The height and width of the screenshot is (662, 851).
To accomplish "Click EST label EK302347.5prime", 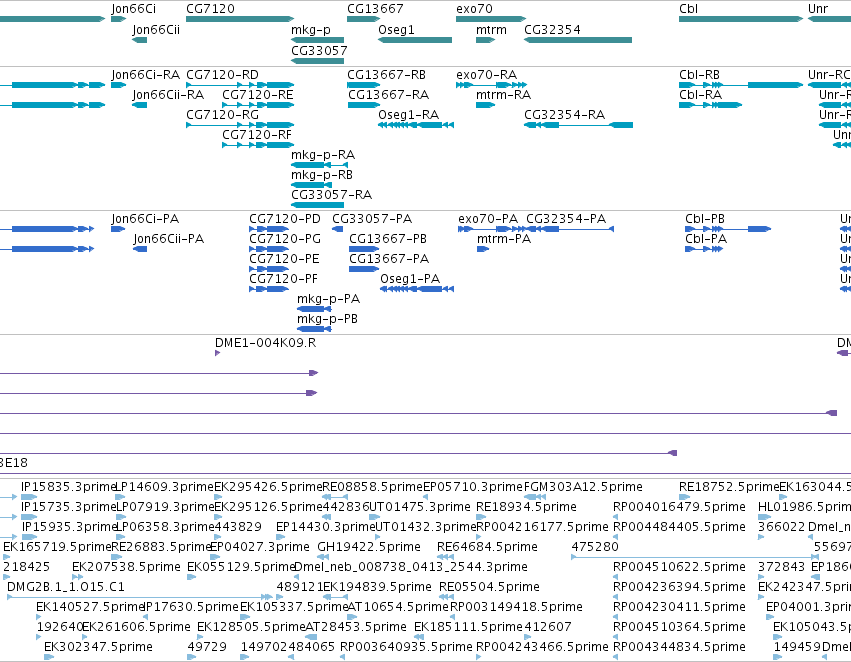I will (98, 647).
